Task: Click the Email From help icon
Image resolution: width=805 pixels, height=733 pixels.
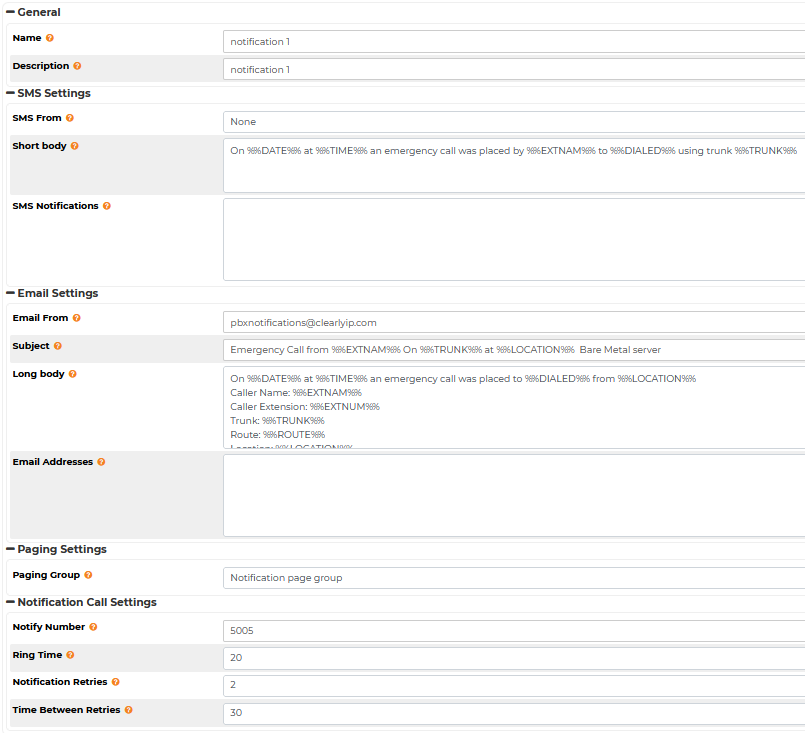Action: [77, 318]
